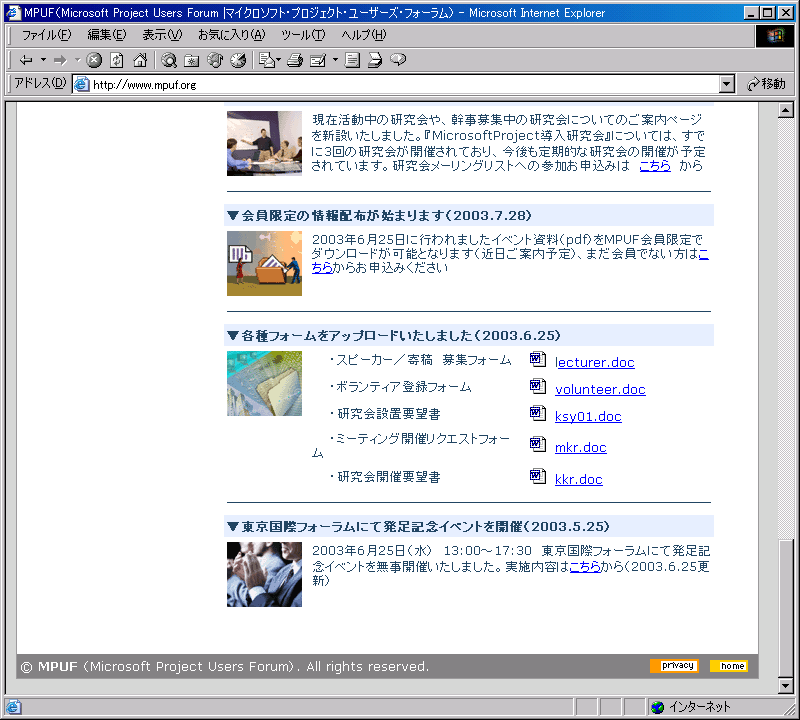800x720 pixels.
Task: Click the file folder illustration thumbnail
Action: (264, 263)
